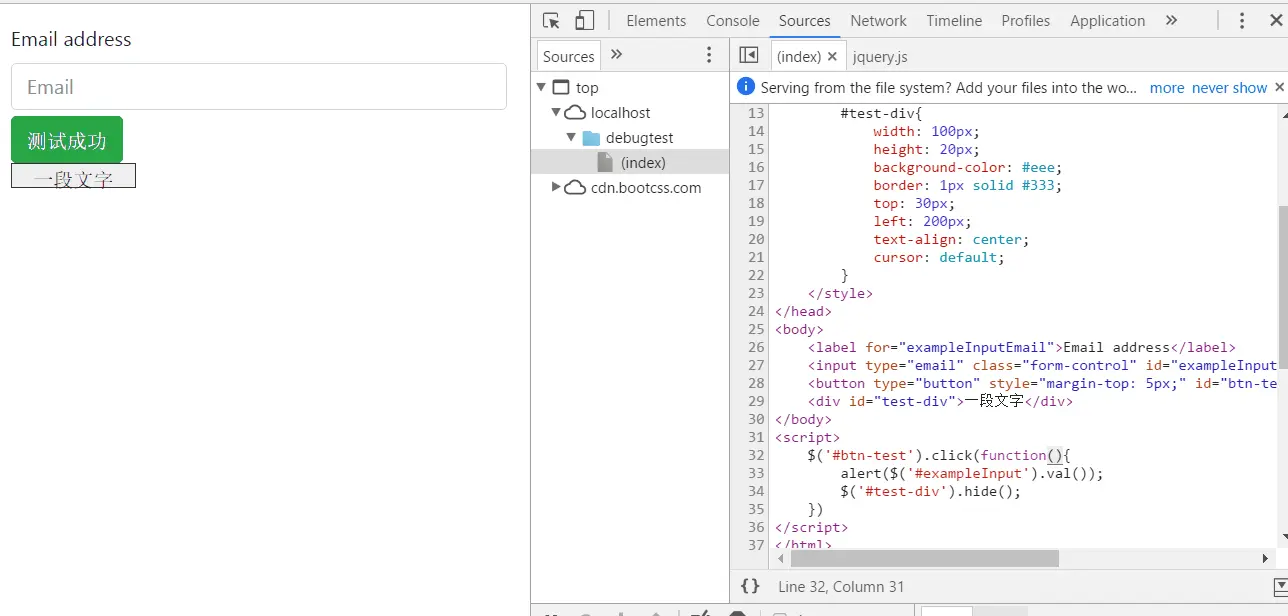Click the '</head>' tag on line 24
Viewport: 1288px width, 616px height.
point(803,311)
